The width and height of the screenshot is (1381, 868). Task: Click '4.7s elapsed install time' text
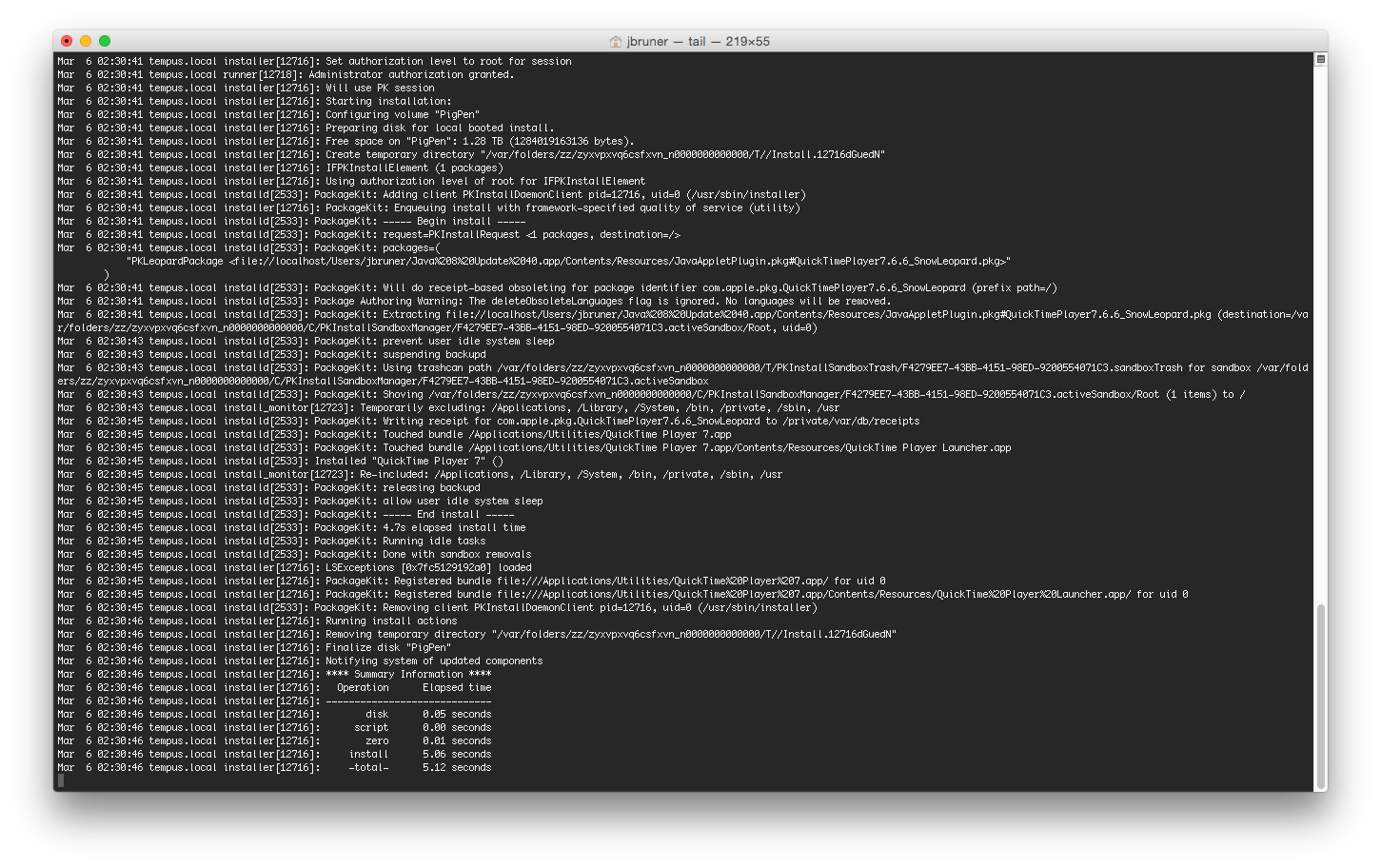(454, 527)
